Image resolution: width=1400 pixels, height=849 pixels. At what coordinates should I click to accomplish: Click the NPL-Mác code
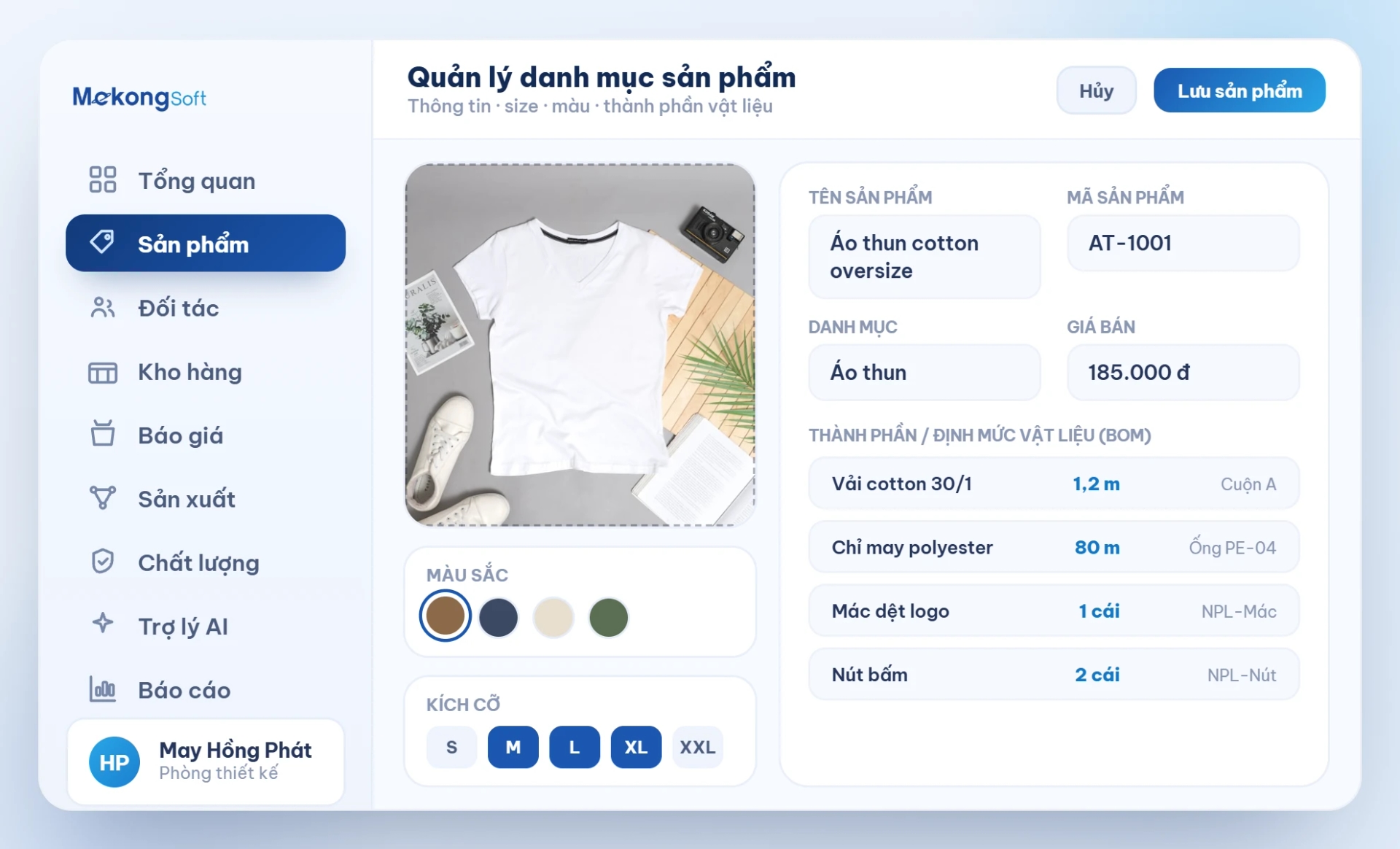tap(1239, 611)
